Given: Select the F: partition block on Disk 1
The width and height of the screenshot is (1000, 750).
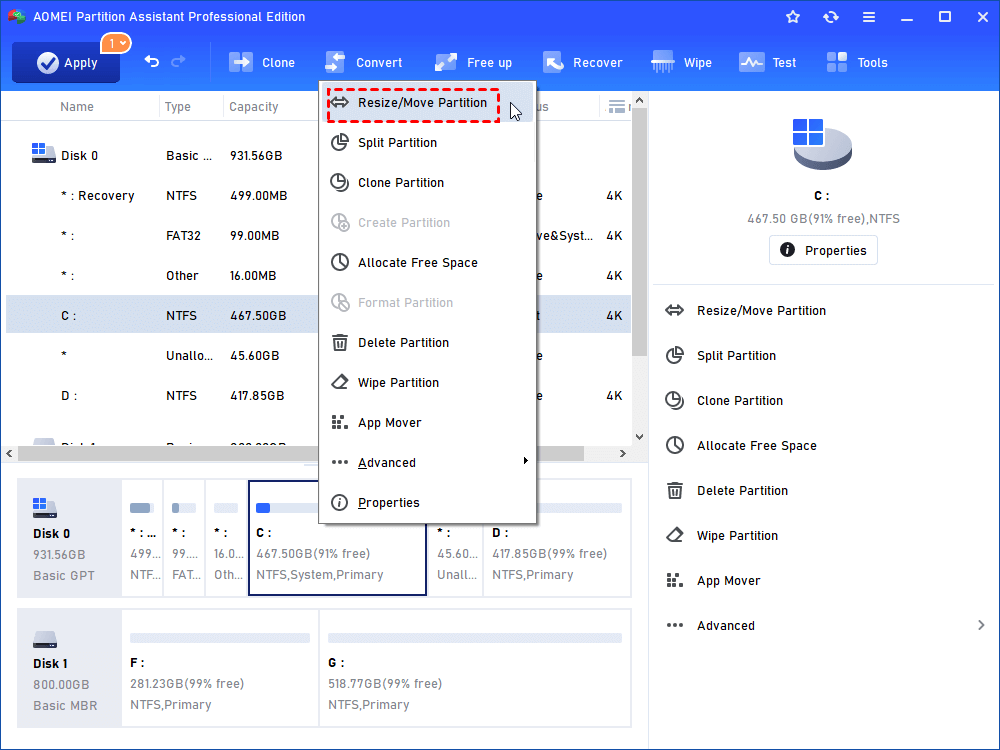Looking at the screenshot, I should (220, 668).
